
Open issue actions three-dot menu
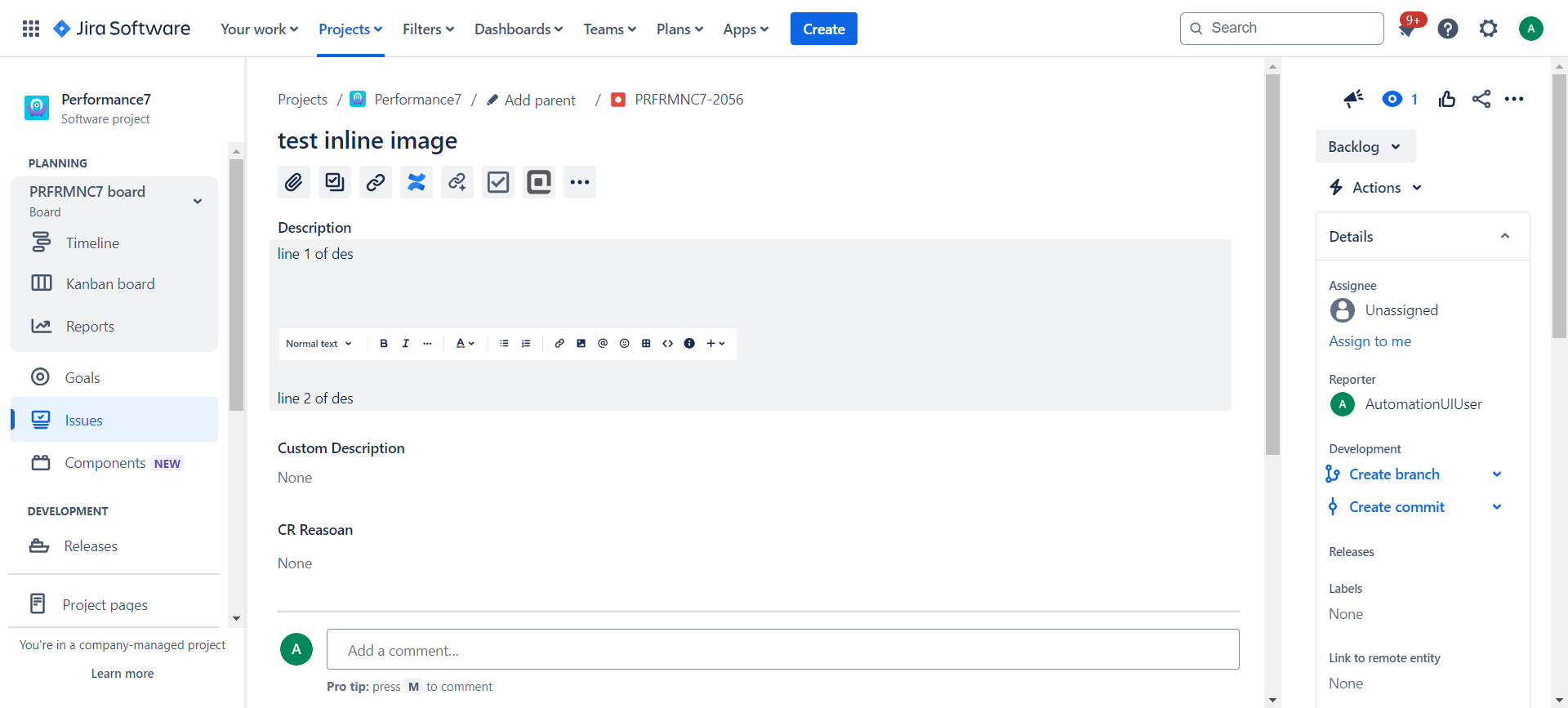1514,99
